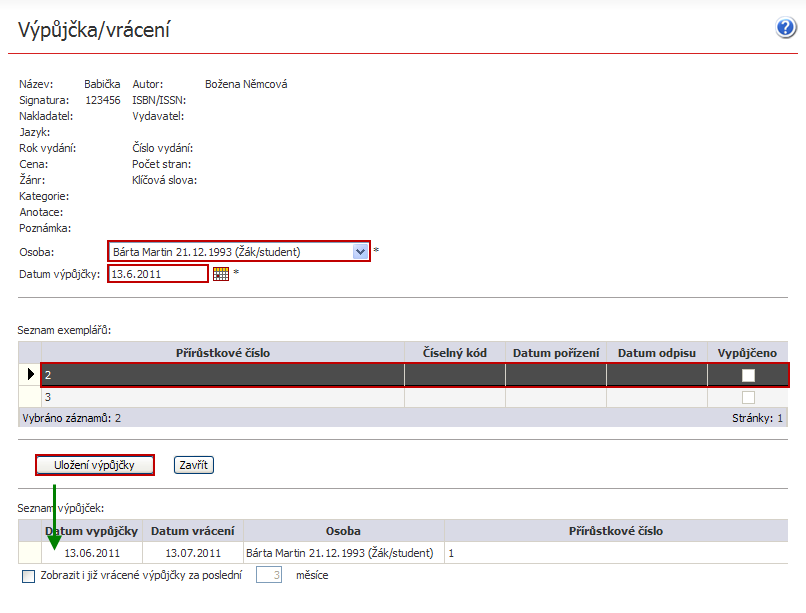Click the months count input field
This screenshot has width=806, height=613.
point(271,575)
